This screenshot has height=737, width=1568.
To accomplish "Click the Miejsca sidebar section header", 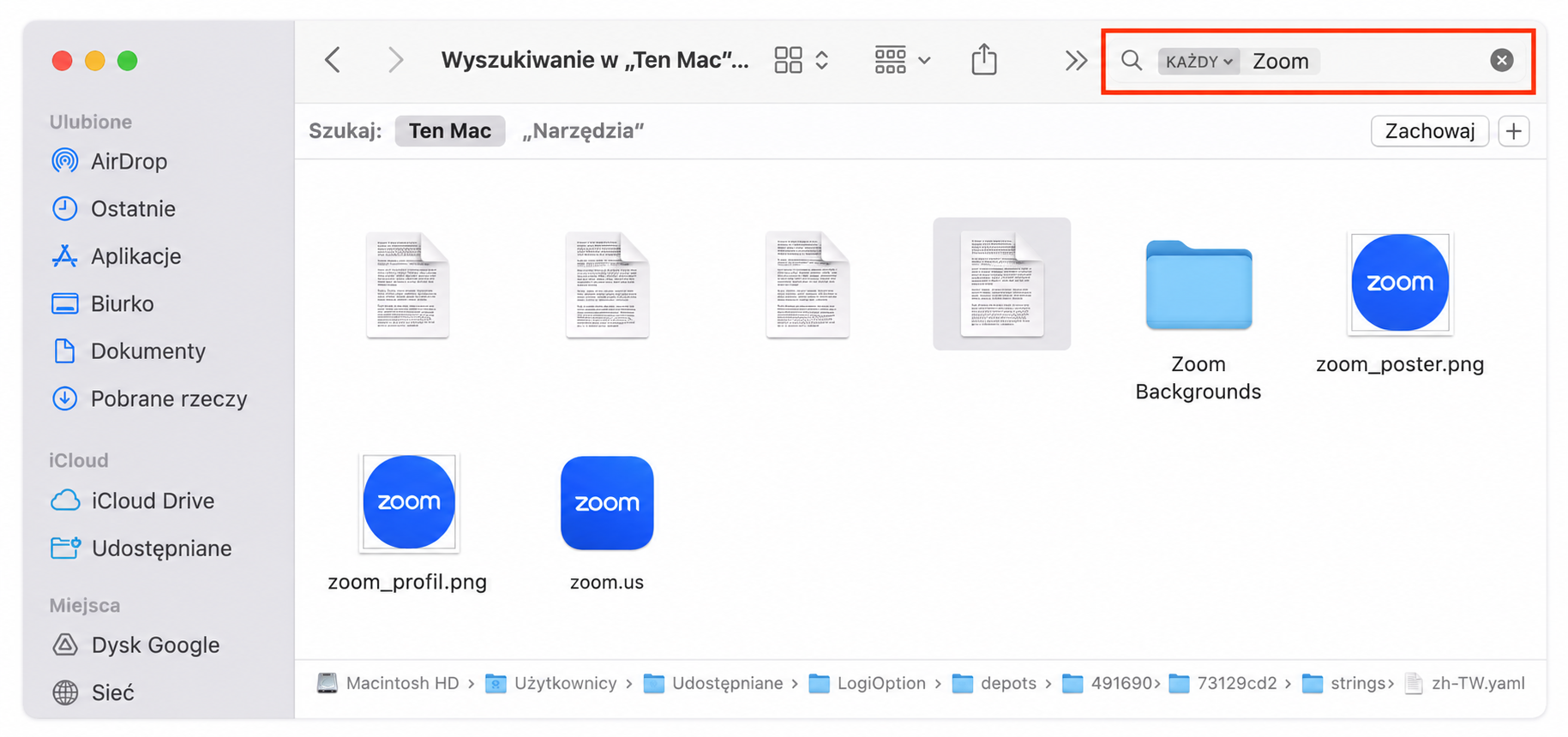I will pos(84,605).
